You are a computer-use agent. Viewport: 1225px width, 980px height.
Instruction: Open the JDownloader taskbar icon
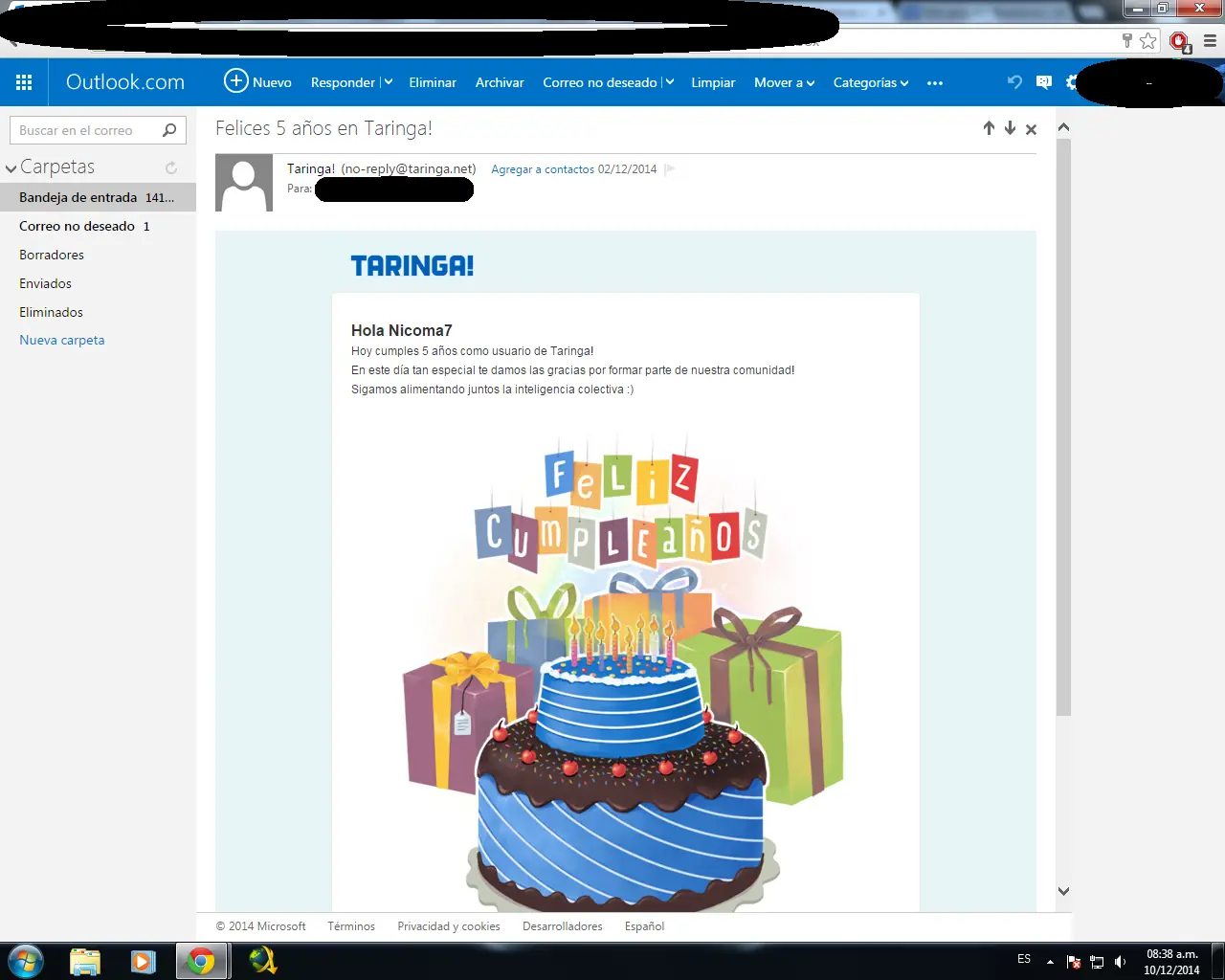tap(262, 961)
